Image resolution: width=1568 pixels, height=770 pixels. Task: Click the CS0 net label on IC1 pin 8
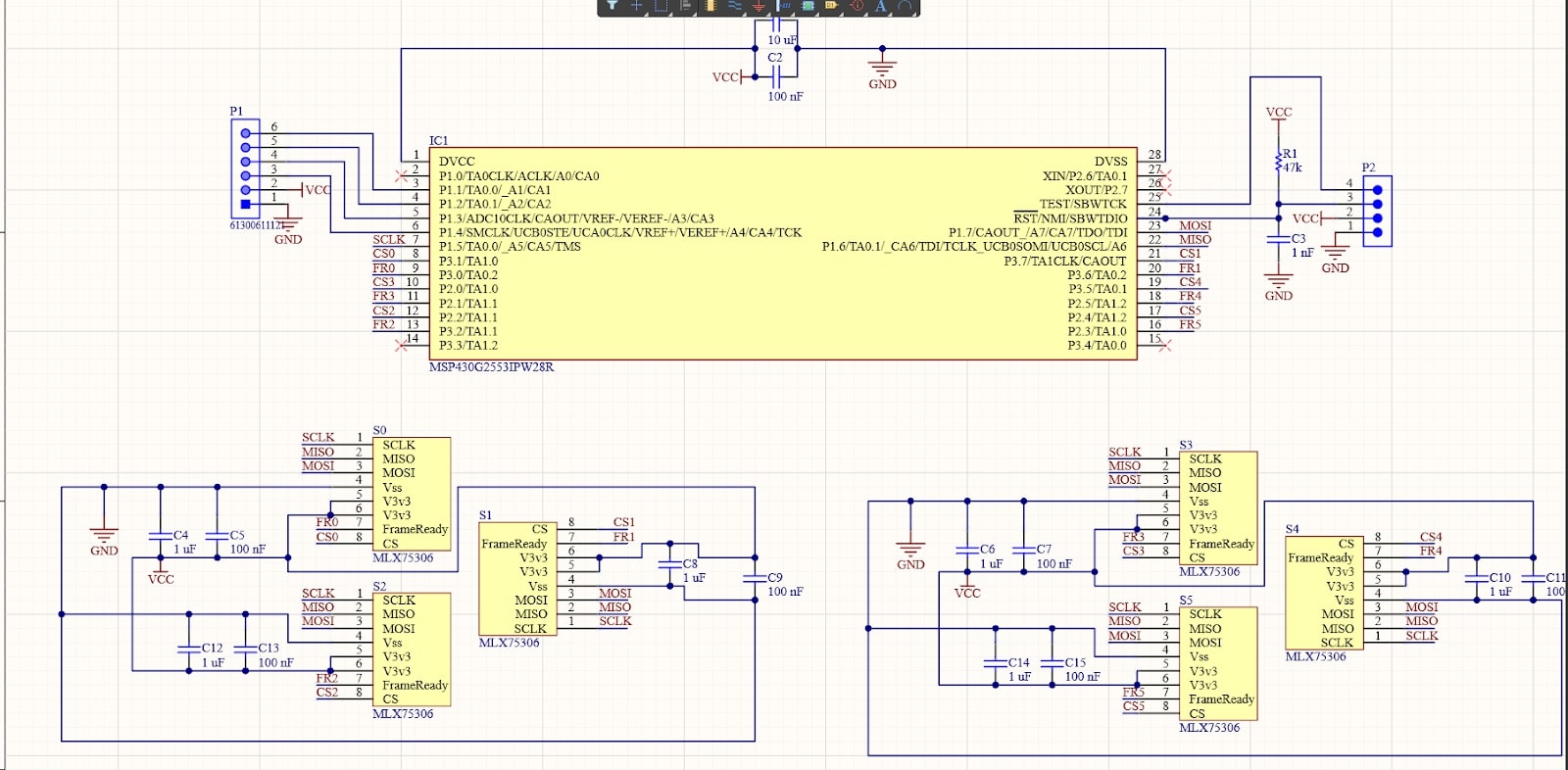pyautogui.click(x=383, y=254)
